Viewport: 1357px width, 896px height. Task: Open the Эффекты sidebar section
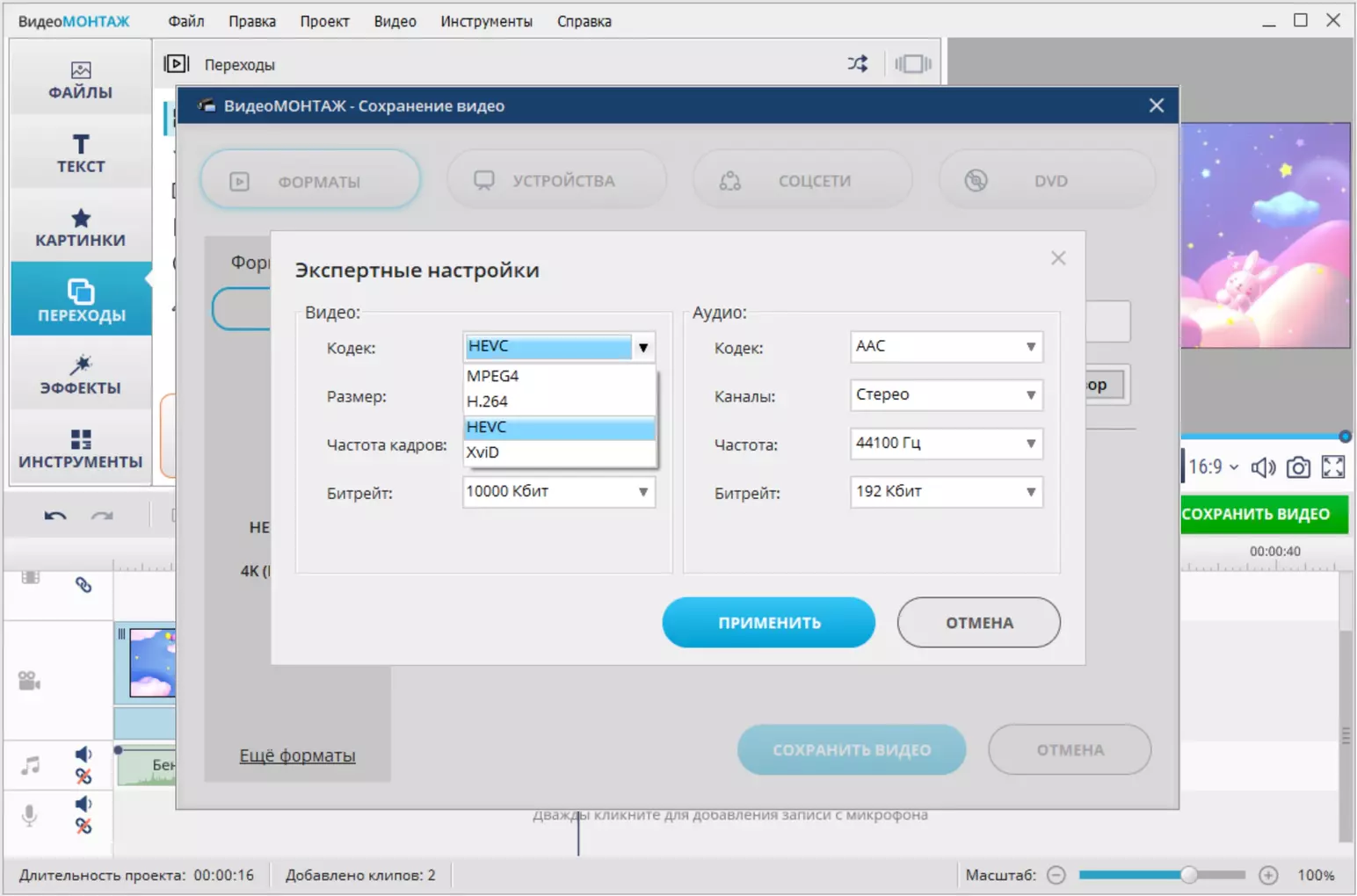(80, 374)
